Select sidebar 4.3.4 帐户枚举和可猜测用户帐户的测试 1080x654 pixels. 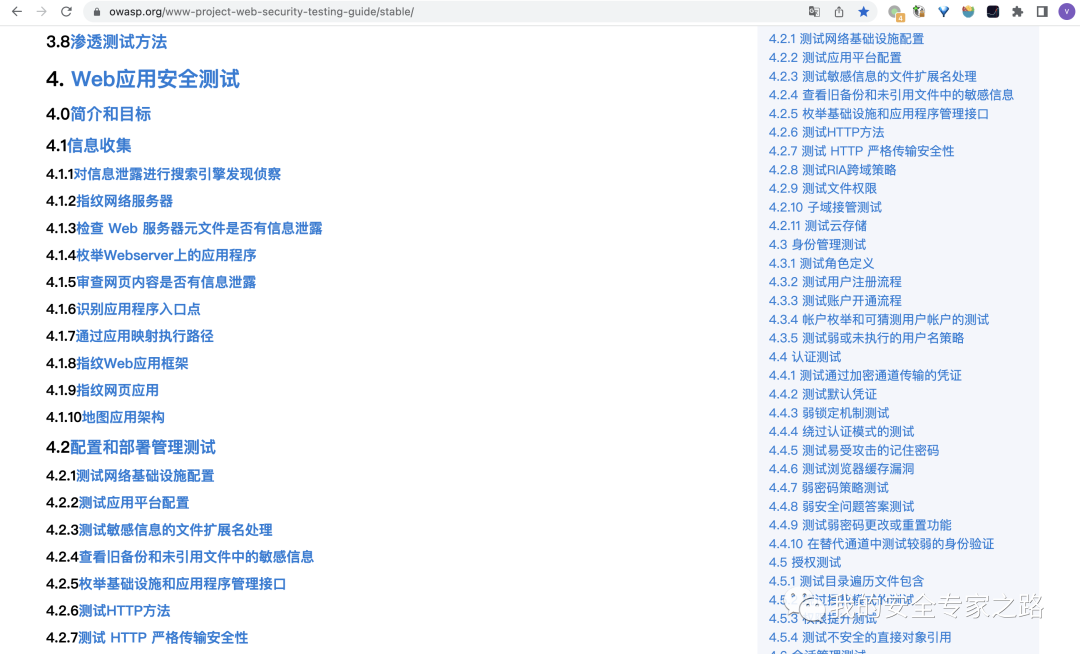[x=879, y=319]
